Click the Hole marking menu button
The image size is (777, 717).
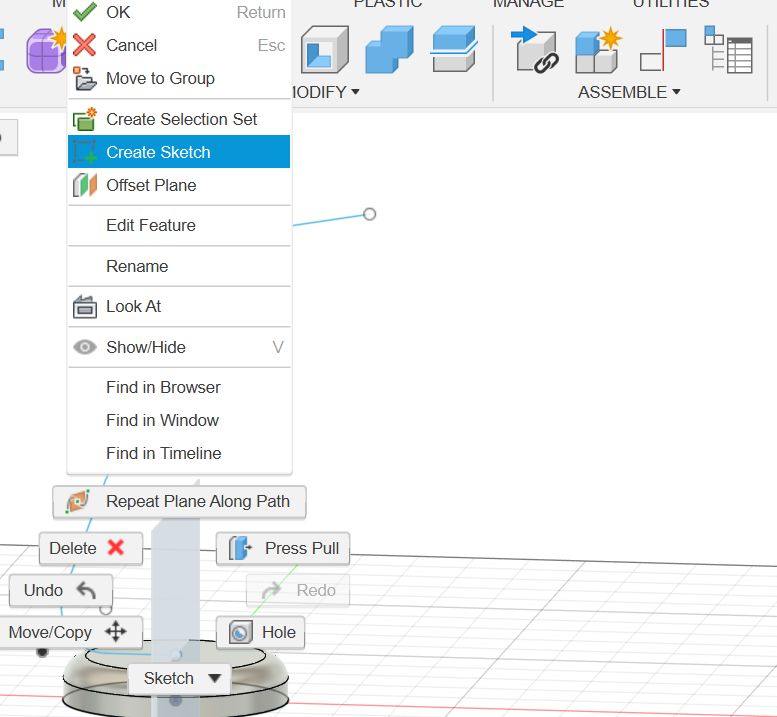261,632
